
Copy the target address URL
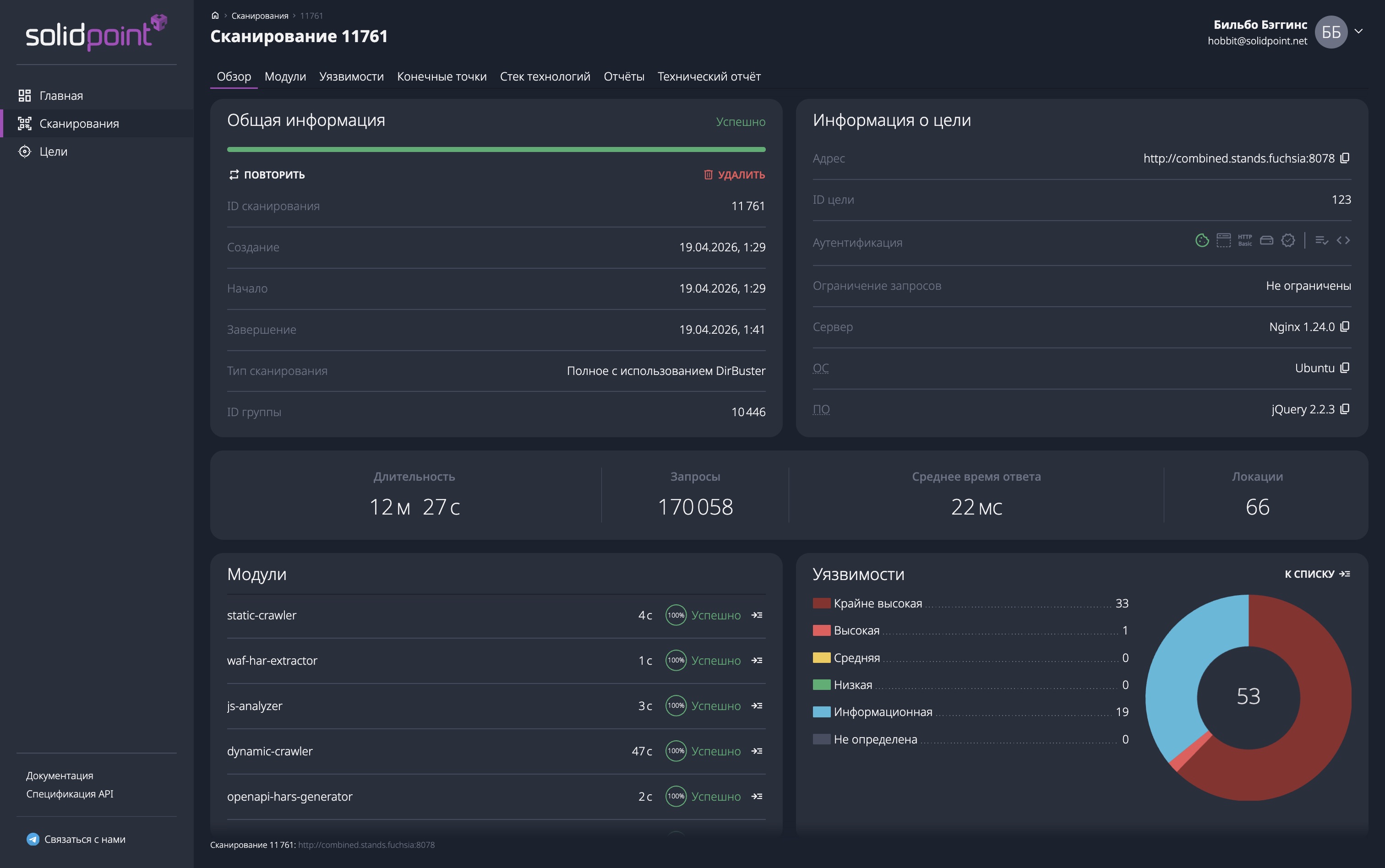(1345, 158)
